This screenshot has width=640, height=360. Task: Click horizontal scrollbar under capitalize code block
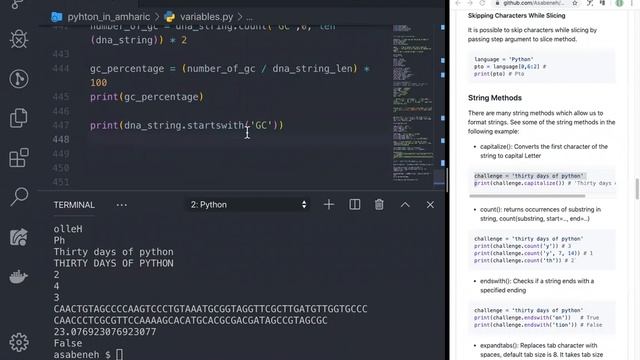pos(527,196)
